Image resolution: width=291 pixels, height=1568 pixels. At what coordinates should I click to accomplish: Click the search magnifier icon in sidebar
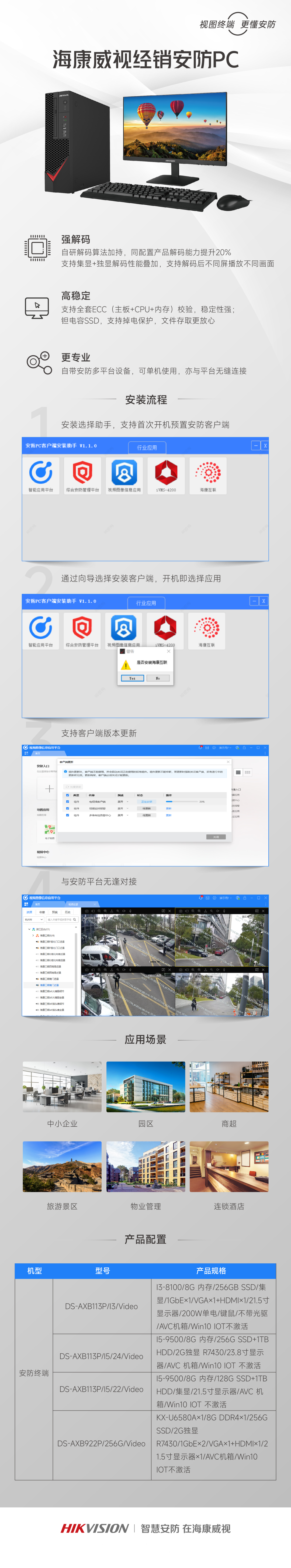point(75,920)
